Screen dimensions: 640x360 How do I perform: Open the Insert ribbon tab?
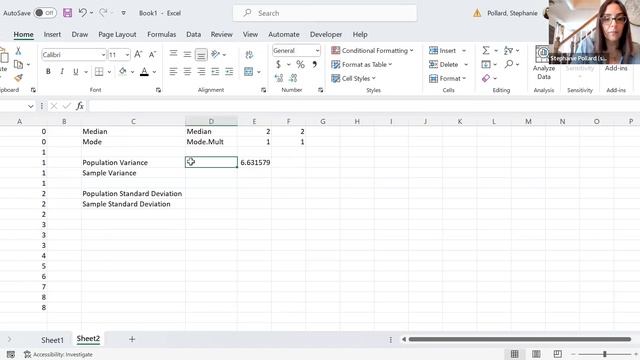pyautogui.click(x=52, y=35)
